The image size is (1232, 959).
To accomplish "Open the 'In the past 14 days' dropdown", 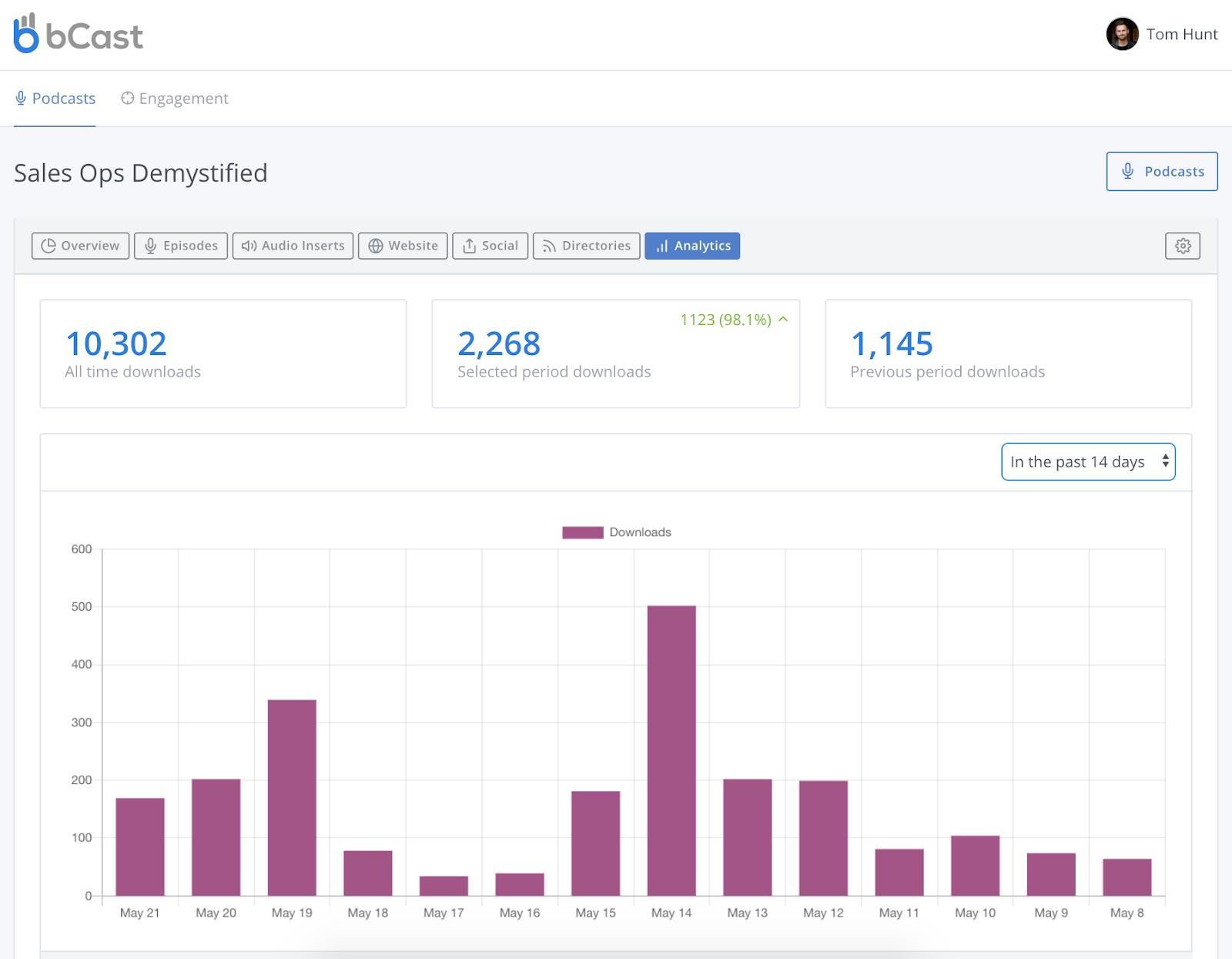I will click(1088, 461).
